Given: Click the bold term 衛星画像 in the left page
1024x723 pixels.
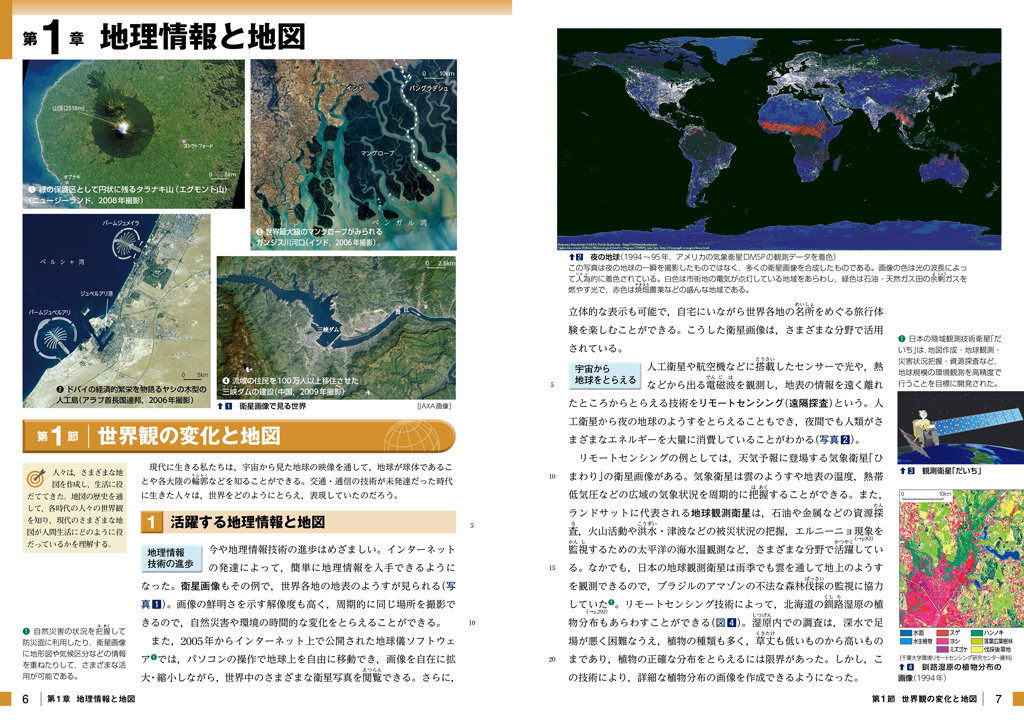Looking at the screenshot, I should tap(200, 586).
